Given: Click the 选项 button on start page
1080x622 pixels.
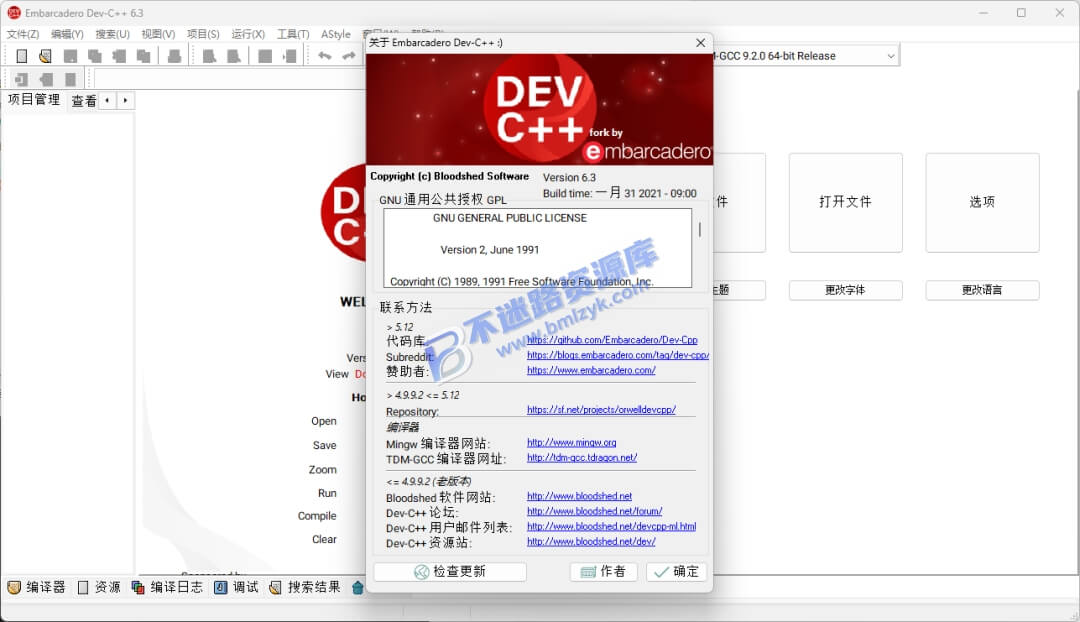Looking at the screenshot, I should [982, 202].
